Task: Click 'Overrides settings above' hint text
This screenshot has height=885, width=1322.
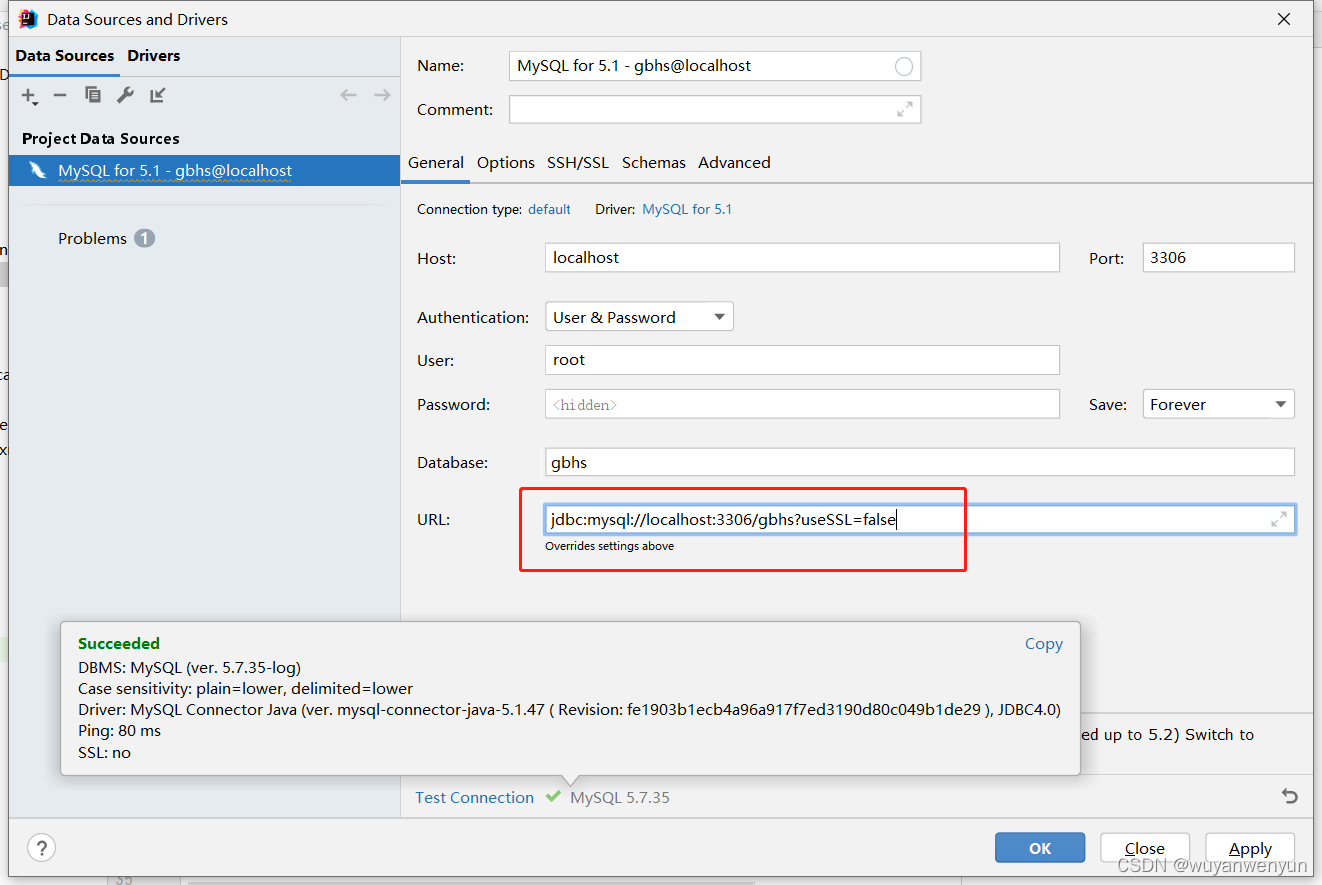Action: click(609, 546)
